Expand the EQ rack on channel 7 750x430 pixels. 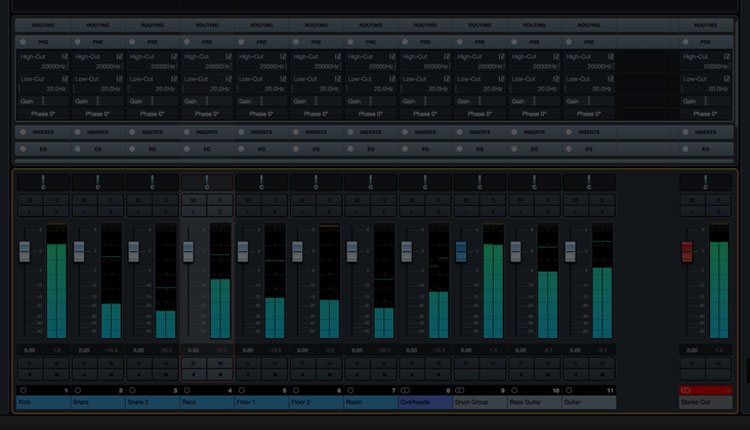coord(370,149)
